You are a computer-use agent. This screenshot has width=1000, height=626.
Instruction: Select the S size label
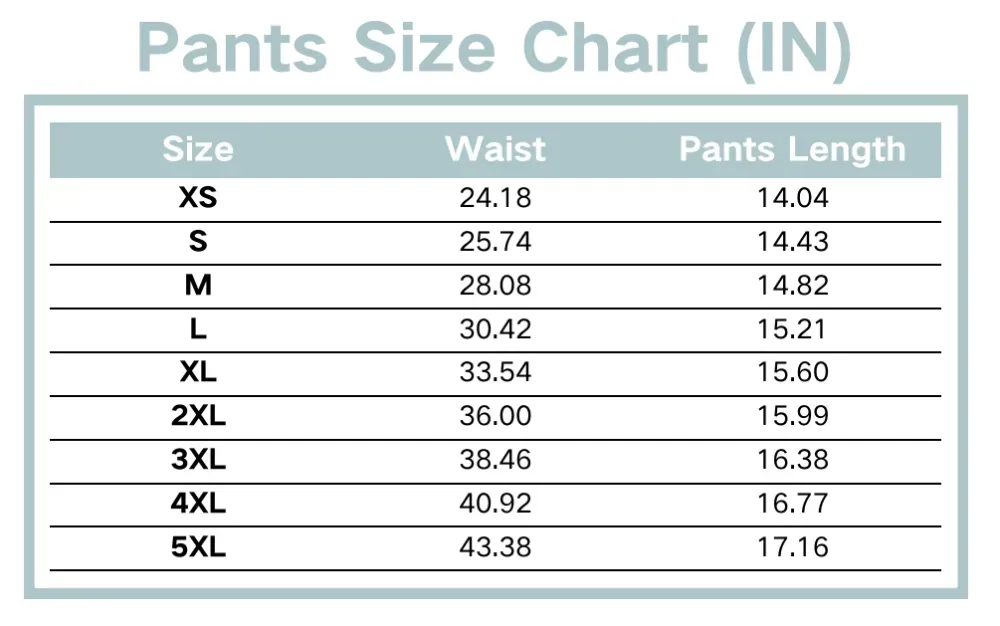tap(198, 242)
